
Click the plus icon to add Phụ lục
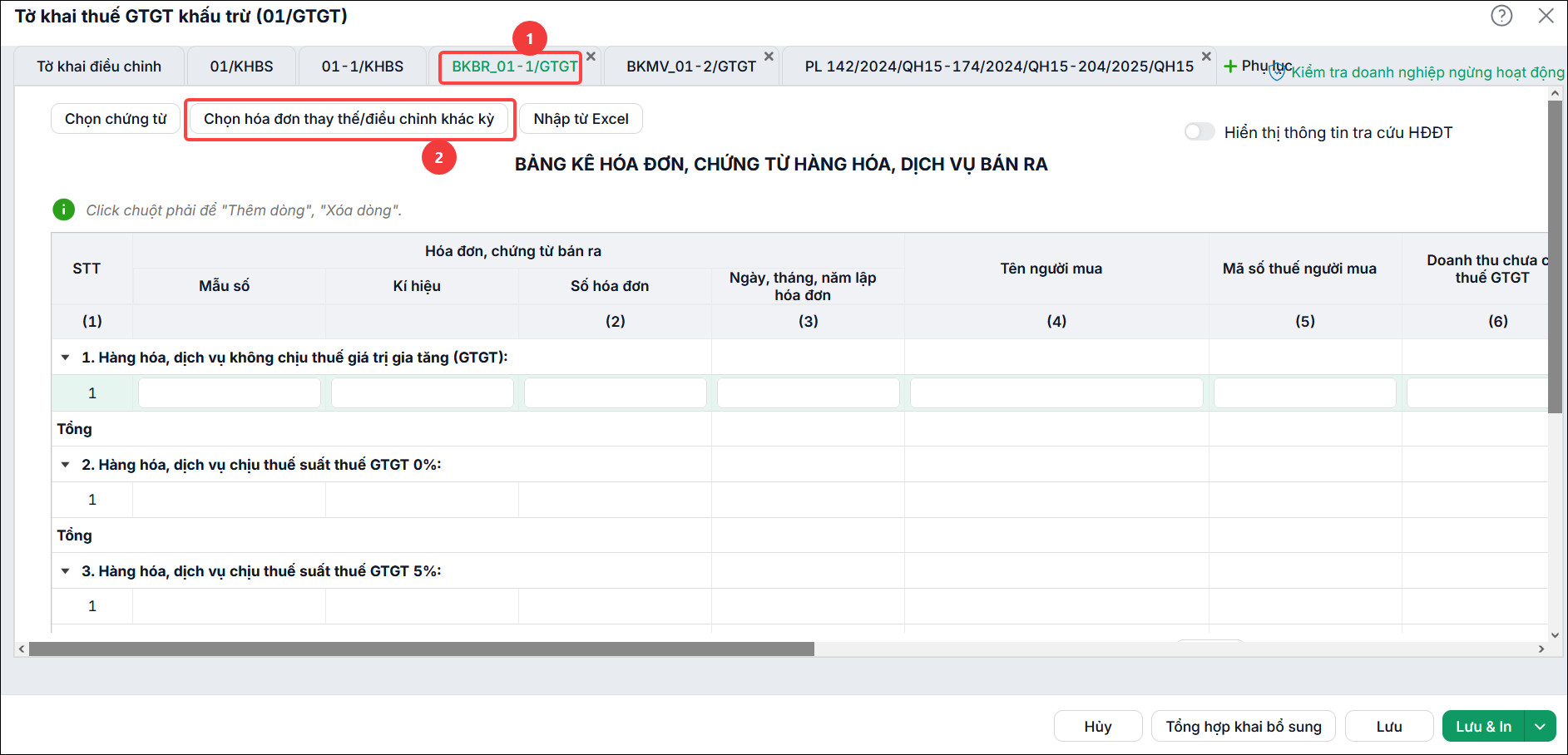click(1230, 66)
